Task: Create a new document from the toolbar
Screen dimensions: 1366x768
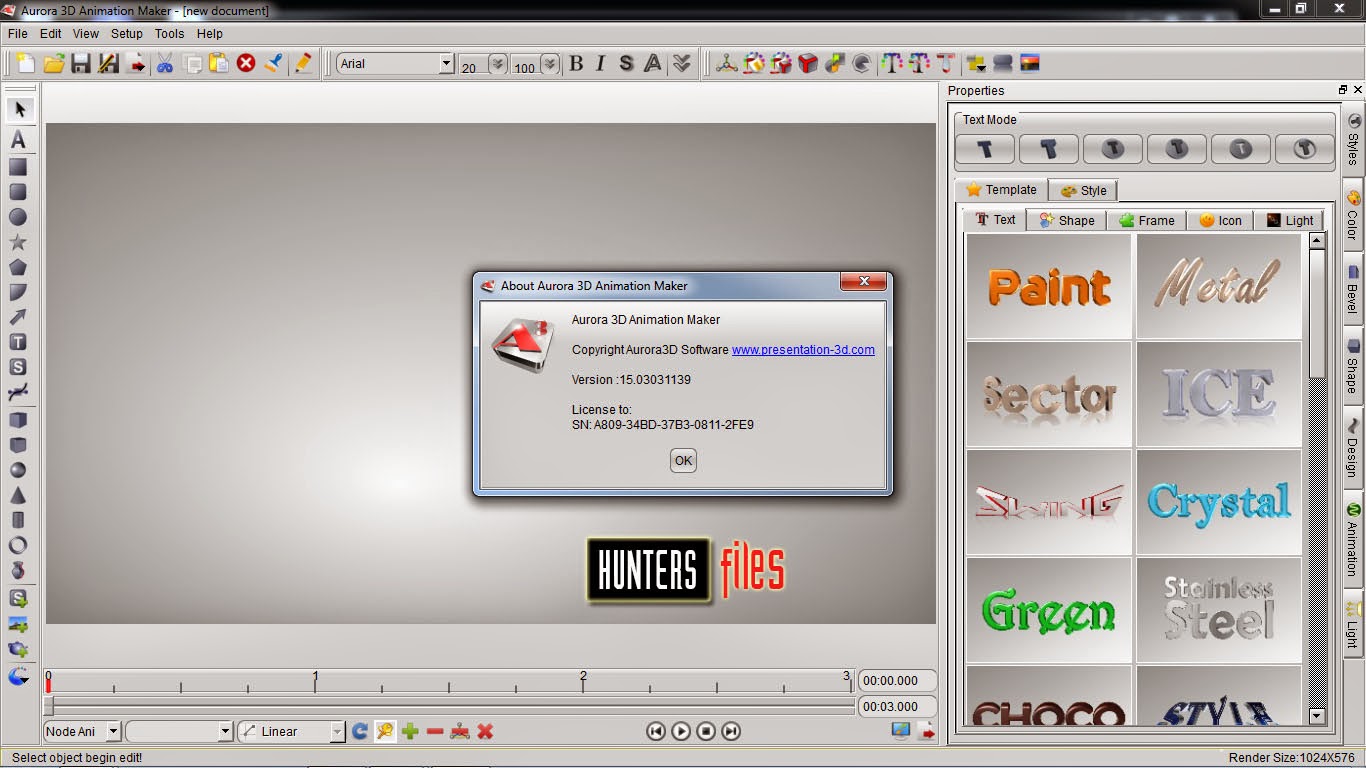Action: 25,64
